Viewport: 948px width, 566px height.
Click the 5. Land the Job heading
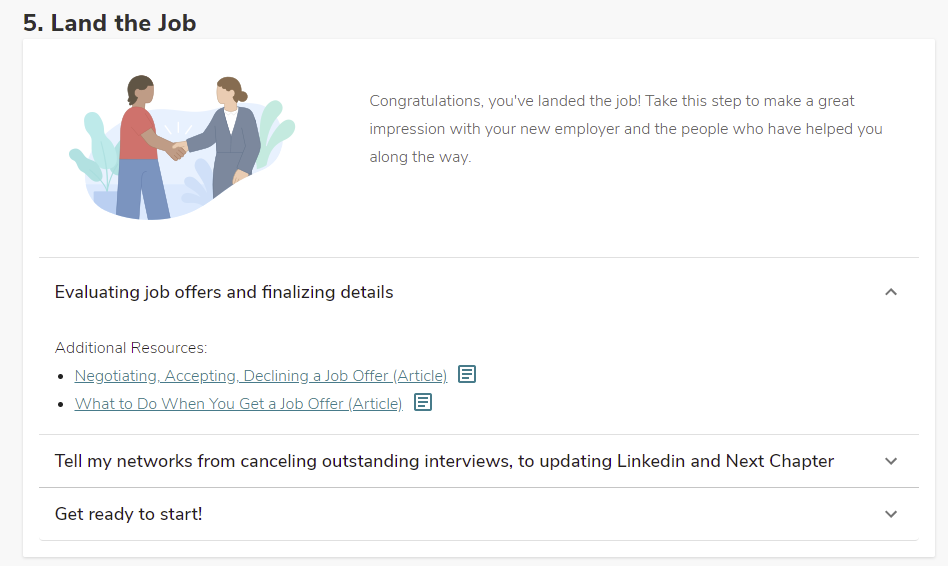[110, 22]
